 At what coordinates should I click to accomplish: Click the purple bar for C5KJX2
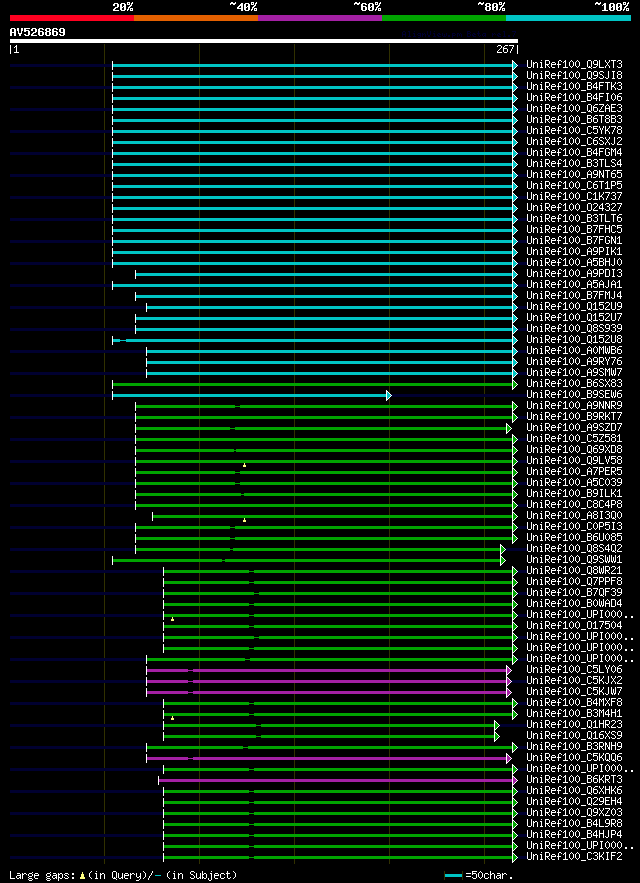point(328,681)
